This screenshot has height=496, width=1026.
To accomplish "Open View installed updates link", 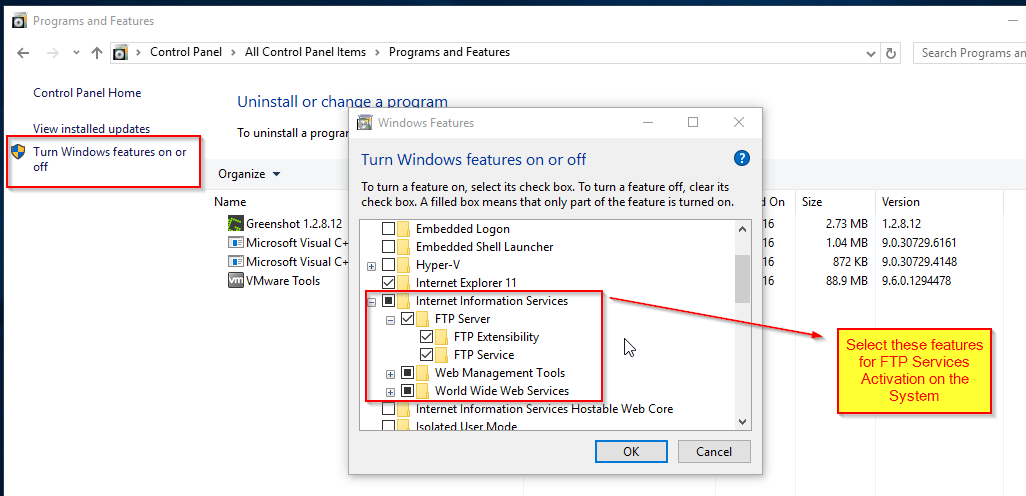I will point(92,129).
